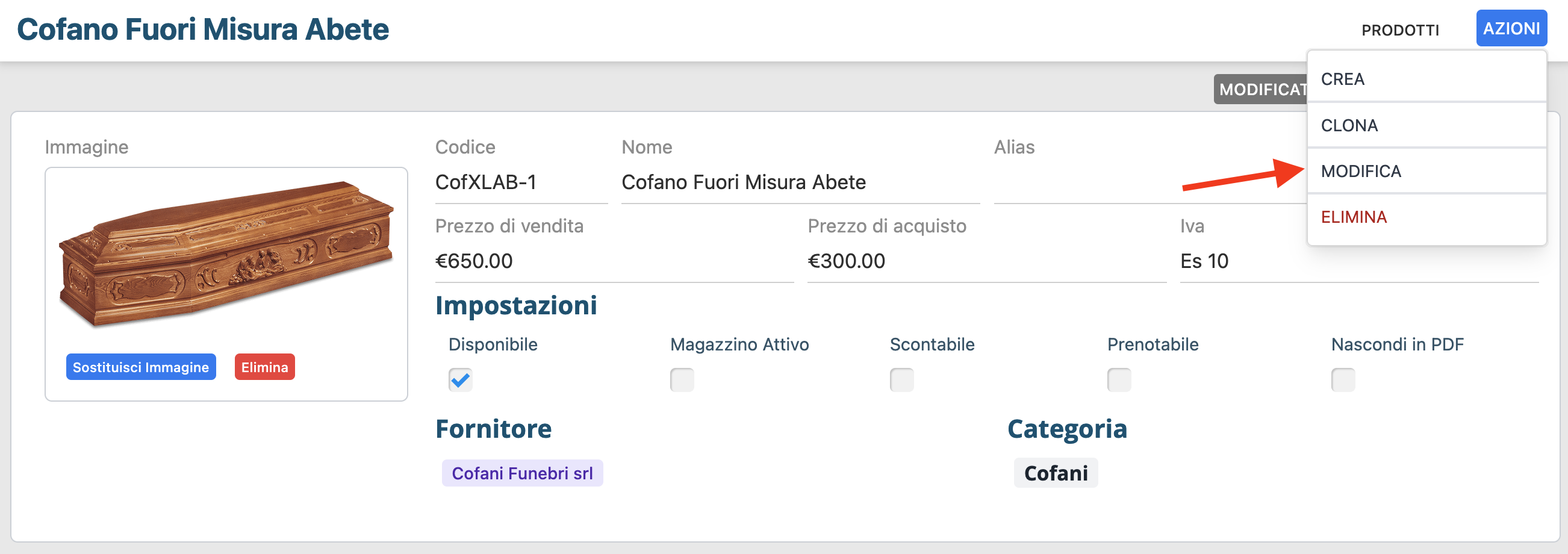Tick the Scontabile checkbox
The image size is (1568, 554).
click(x=901, y=380)
